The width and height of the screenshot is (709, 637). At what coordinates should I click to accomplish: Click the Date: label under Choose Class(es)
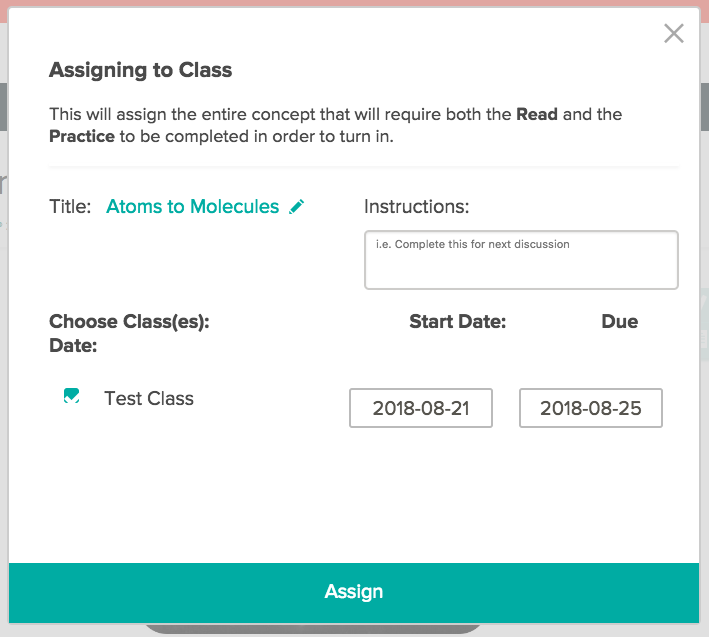coord(73,346)
